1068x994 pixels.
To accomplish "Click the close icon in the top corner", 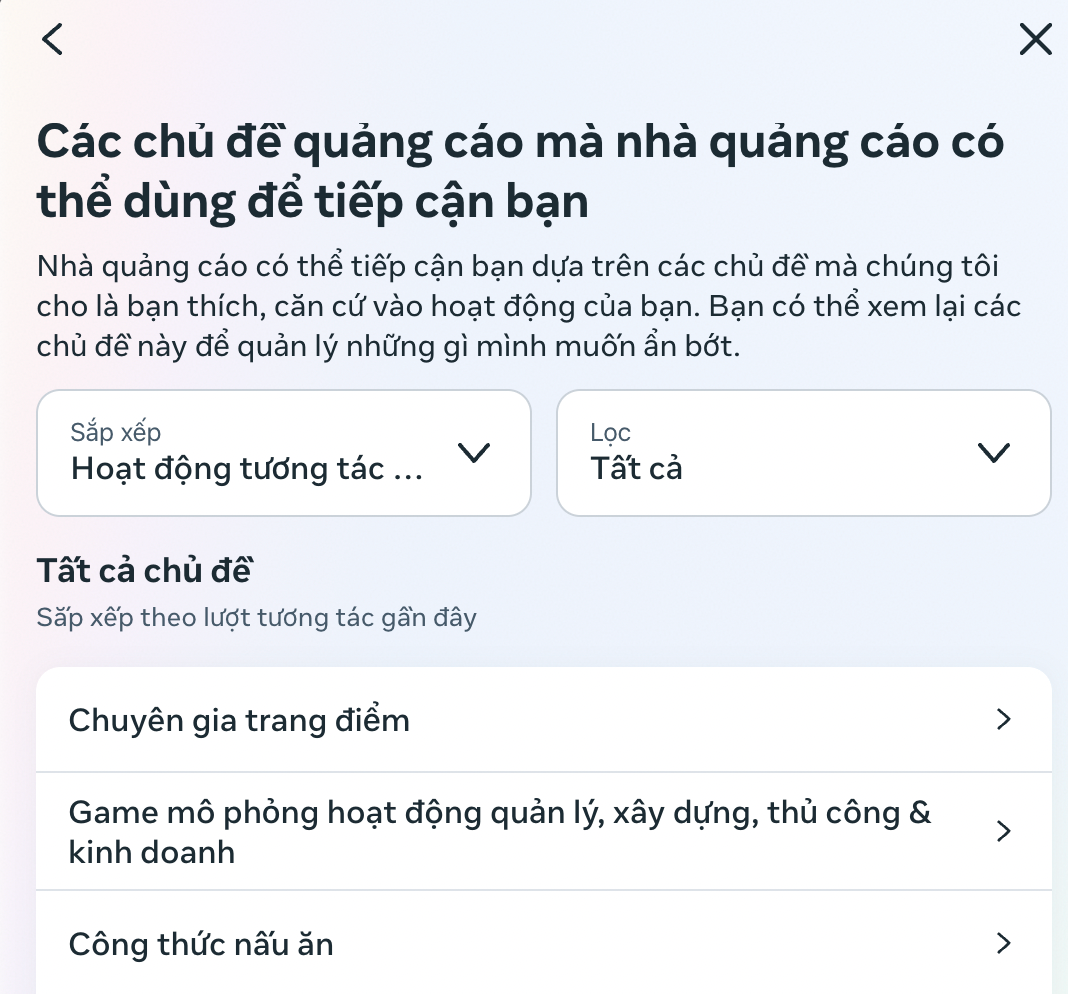I will coord(1035,39).
